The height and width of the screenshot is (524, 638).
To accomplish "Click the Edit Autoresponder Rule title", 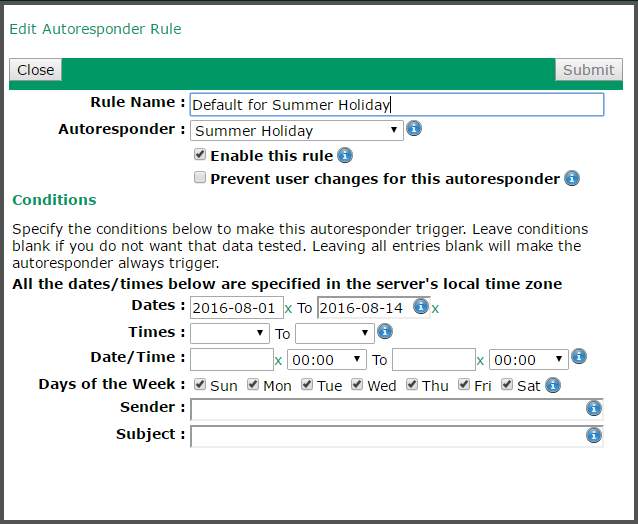I will pos(95,29).
